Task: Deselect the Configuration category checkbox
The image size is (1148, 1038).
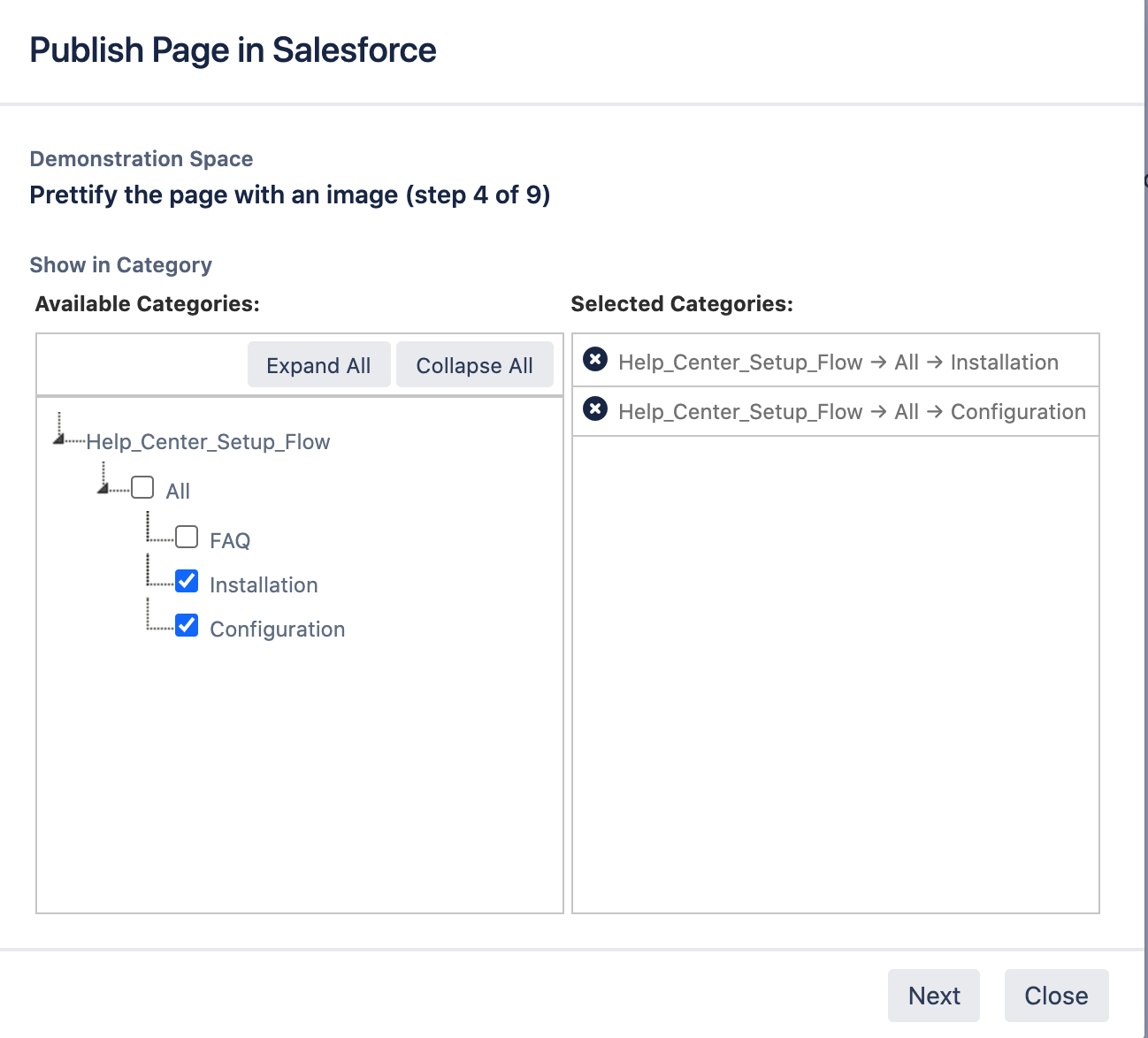Action: tap(187, 626)
